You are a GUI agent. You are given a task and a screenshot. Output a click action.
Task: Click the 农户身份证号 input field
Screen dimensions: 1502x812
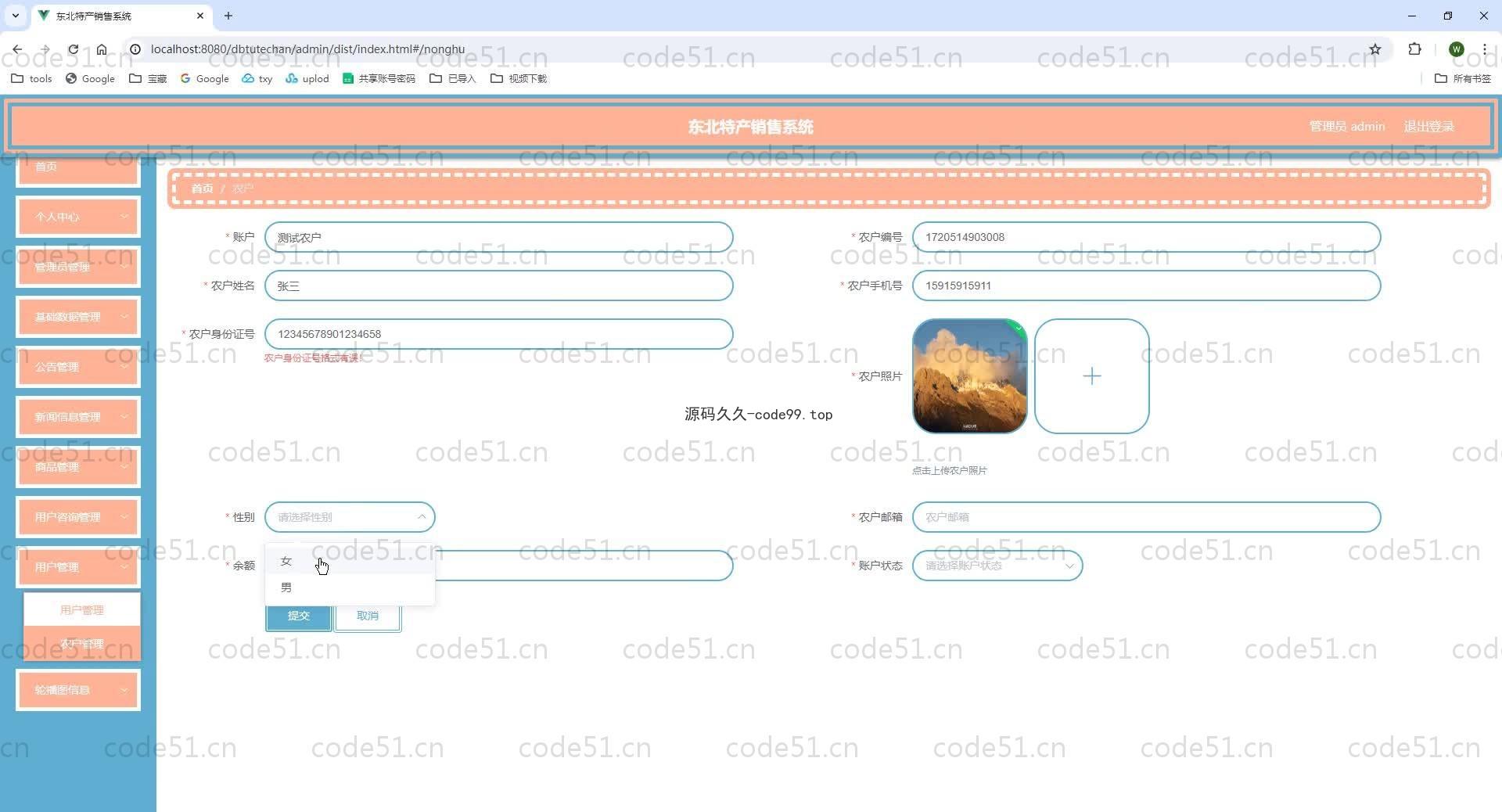pos(499,334)
